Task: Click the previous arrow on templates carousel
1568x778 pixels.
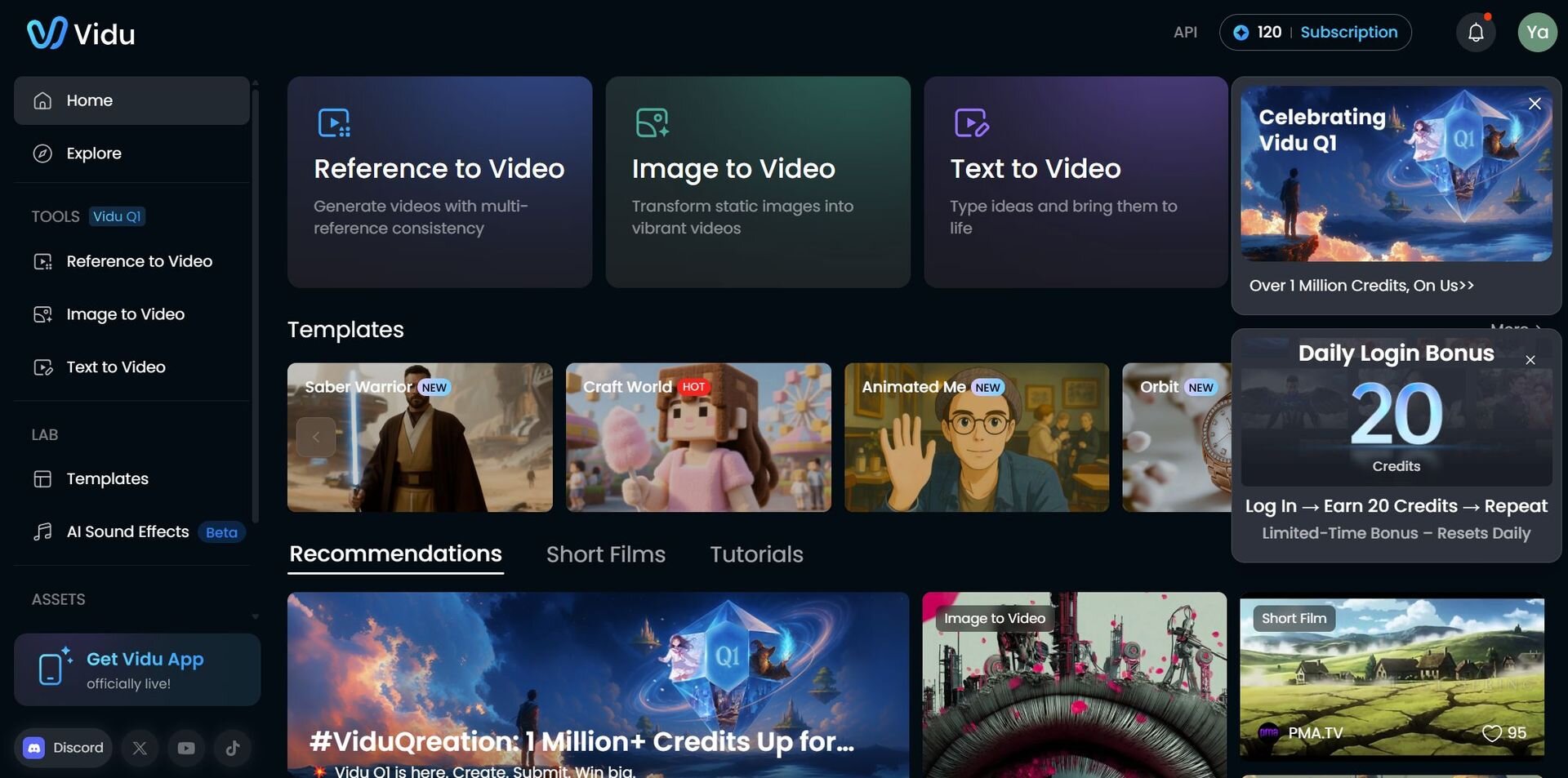Action: point(316,437)
